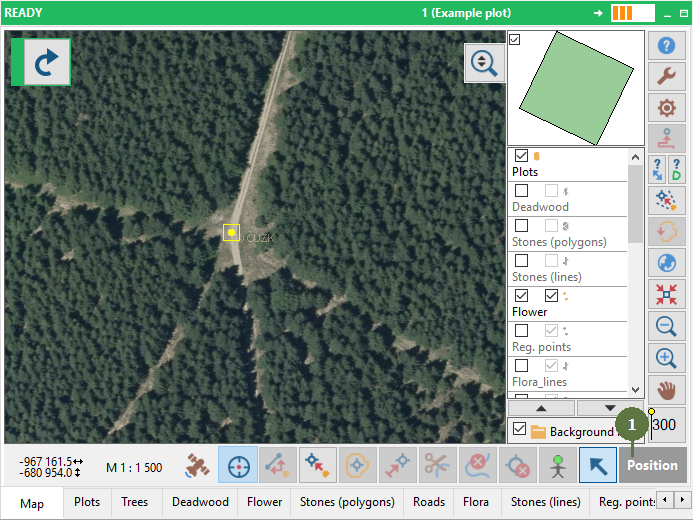Viewport: 693px width, 520px height.
Task: Uncheck the Flower layer first checkbox
Action: point(522,295)
